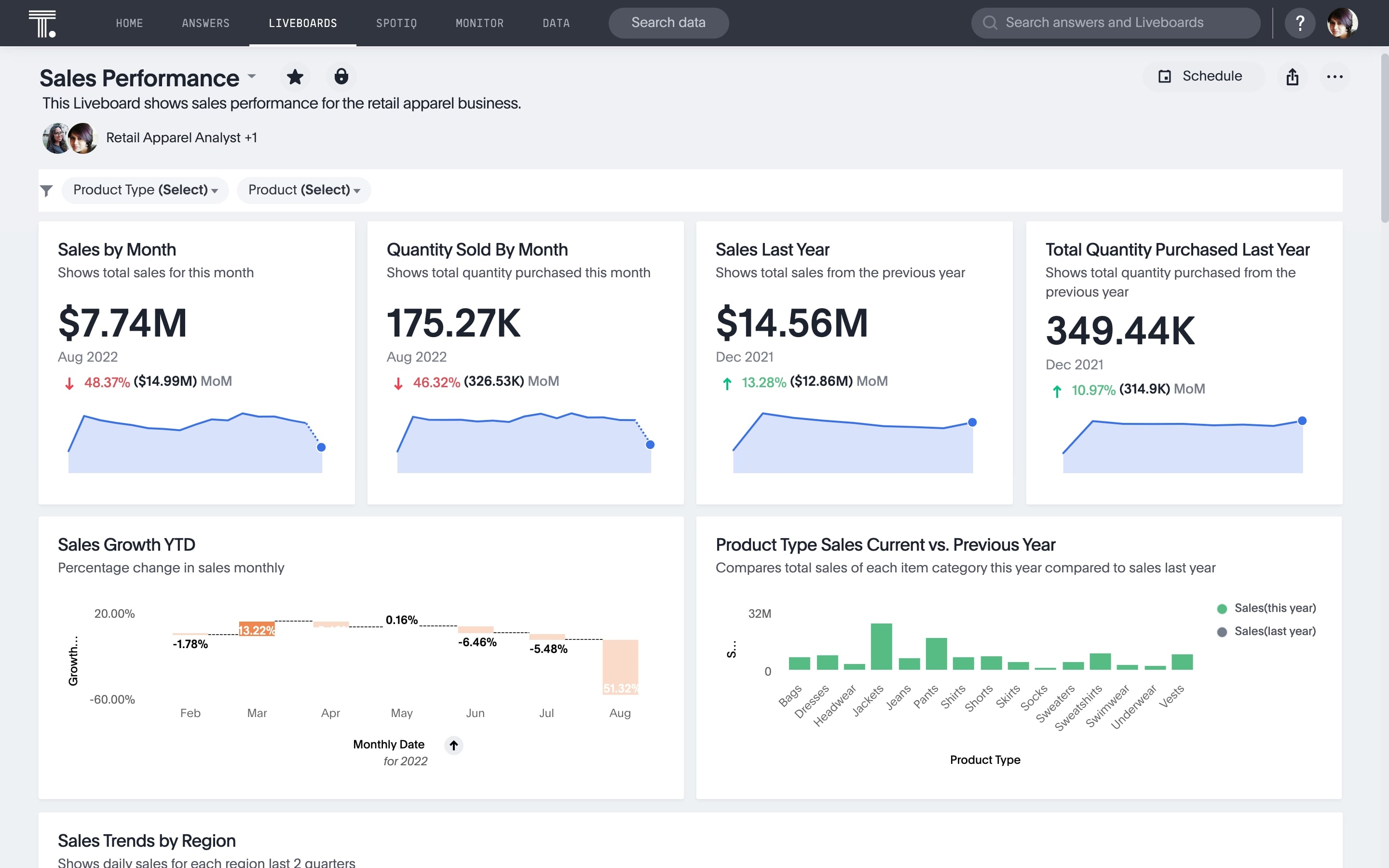The image size is (1389, 868).
Task: Click the share/export icon on the dashboard
Action: [1292, 76]
